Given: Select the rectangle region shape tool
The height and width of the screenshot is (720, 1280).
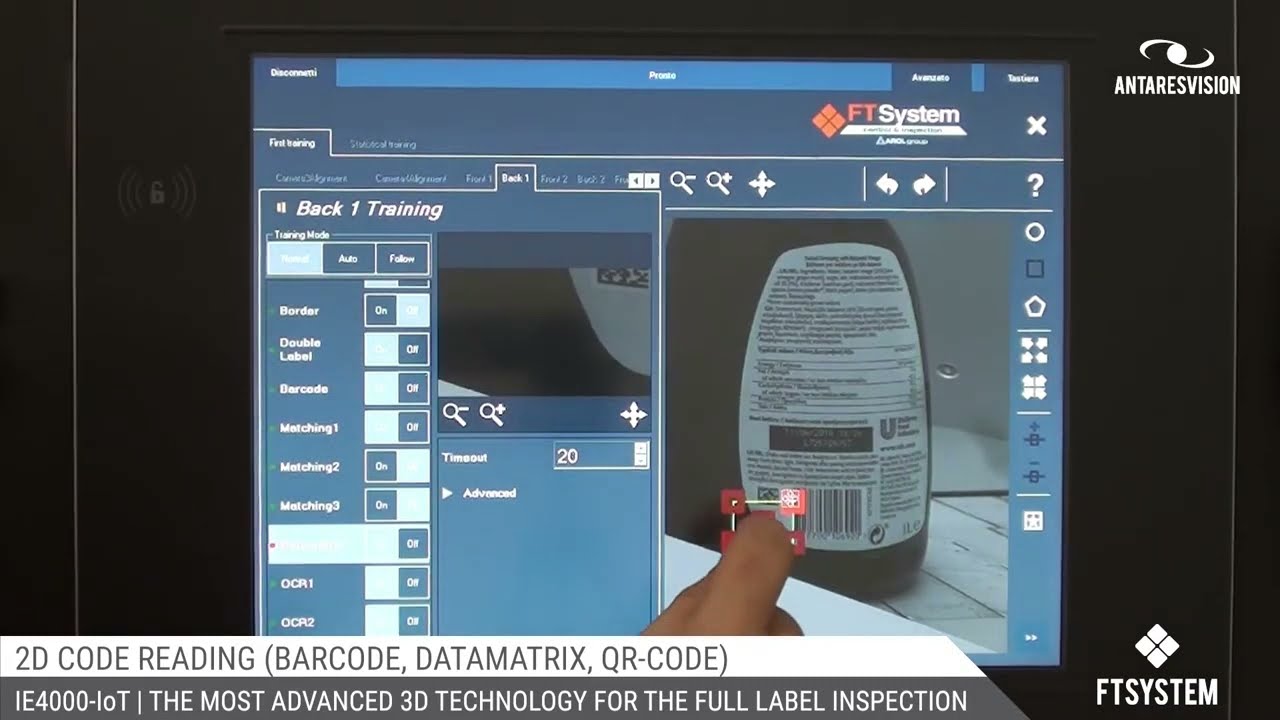Looking at the screenshot, I should 1035,269.
